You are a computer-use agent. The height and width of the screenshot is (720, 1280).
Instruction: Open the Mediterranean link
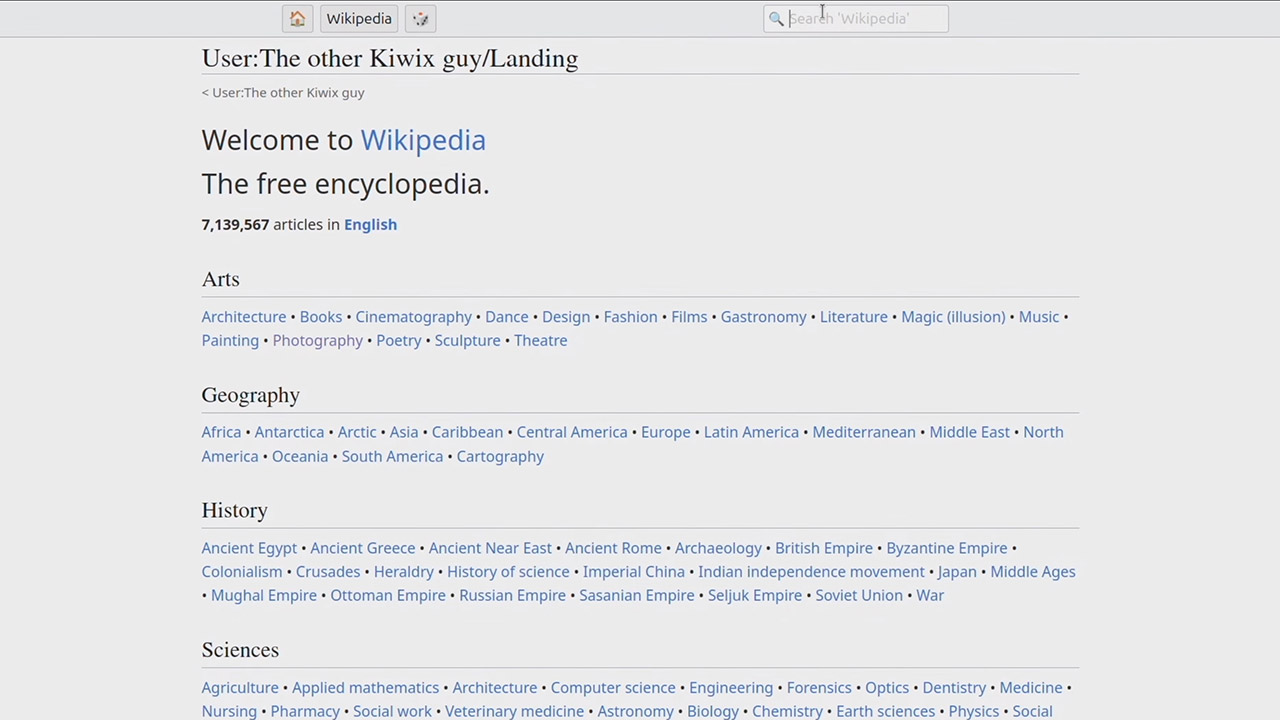pyautogui.click(x=864, y=432)
